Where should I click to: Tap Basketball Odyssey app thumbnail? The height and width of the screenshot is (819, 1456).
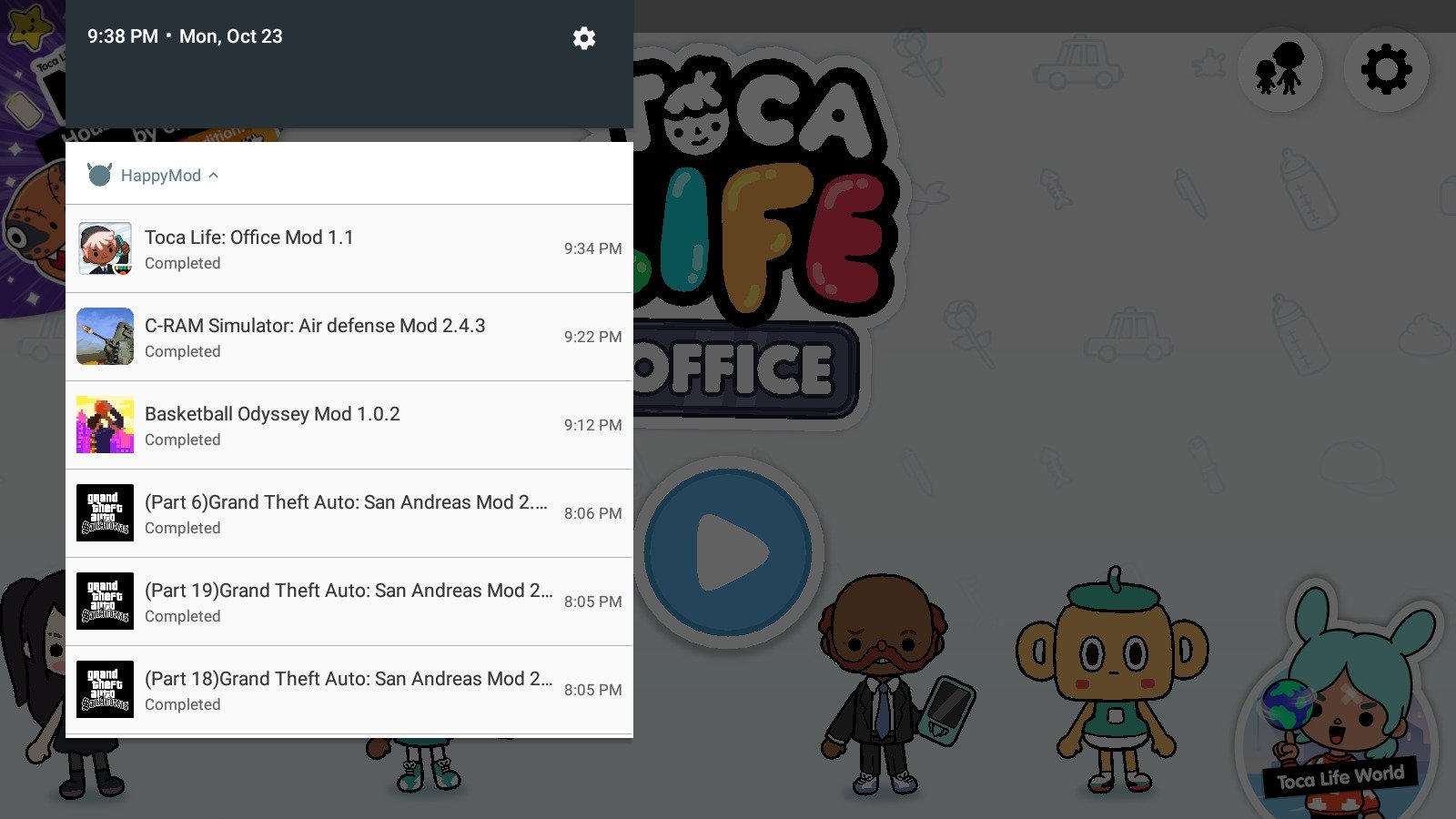pos(105,425)
